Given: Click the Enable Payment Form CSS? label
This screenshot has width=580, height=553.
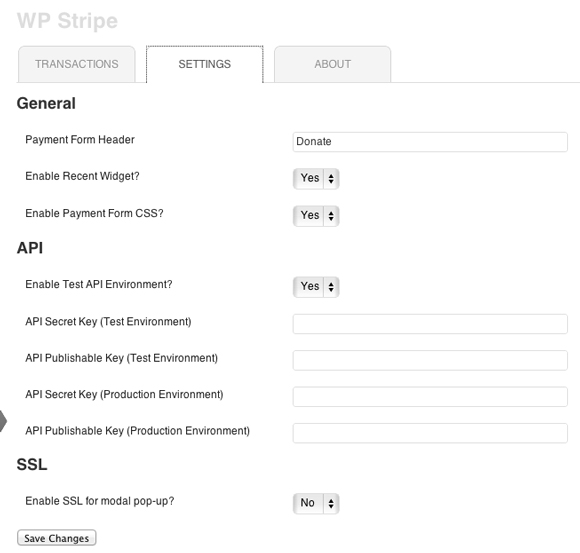Looking at the screenshot, I should [x=94, y=213].
